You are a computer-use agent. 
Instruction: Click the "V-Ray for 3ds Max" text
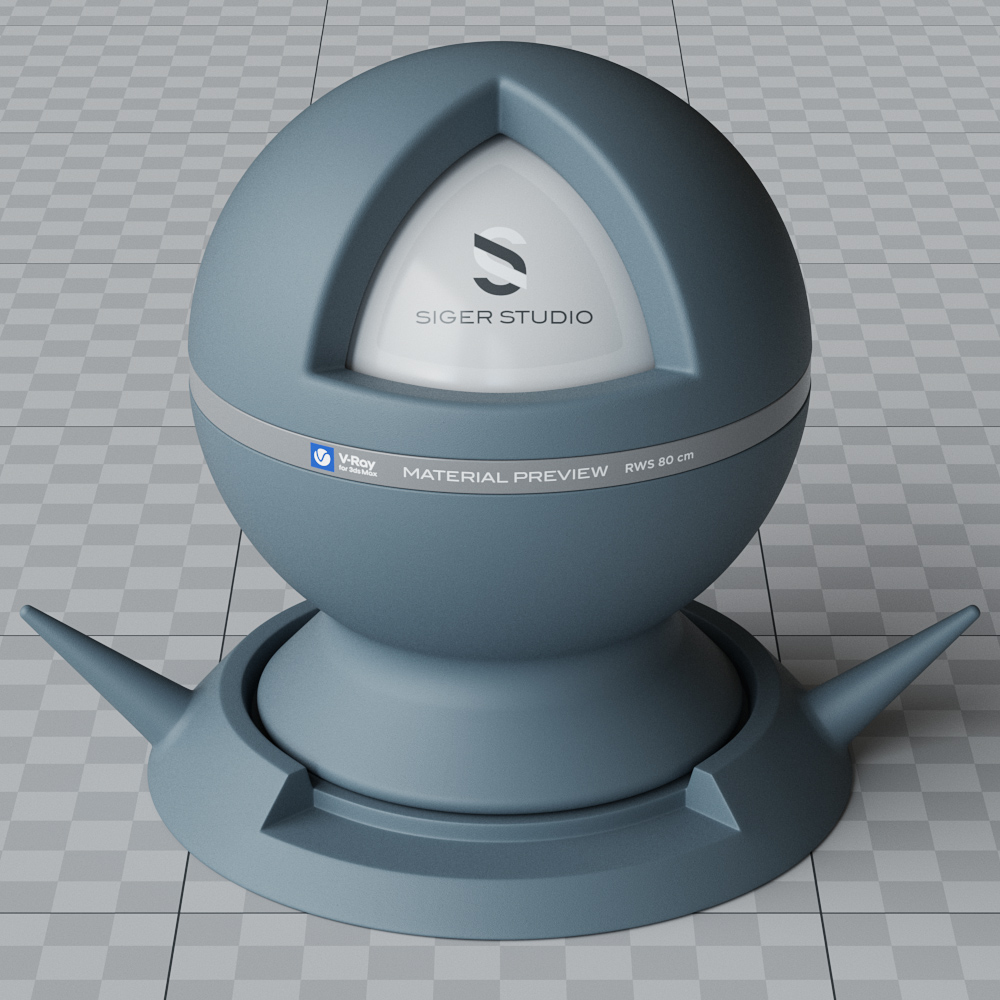pyautogui.click(x=357, y=465)
